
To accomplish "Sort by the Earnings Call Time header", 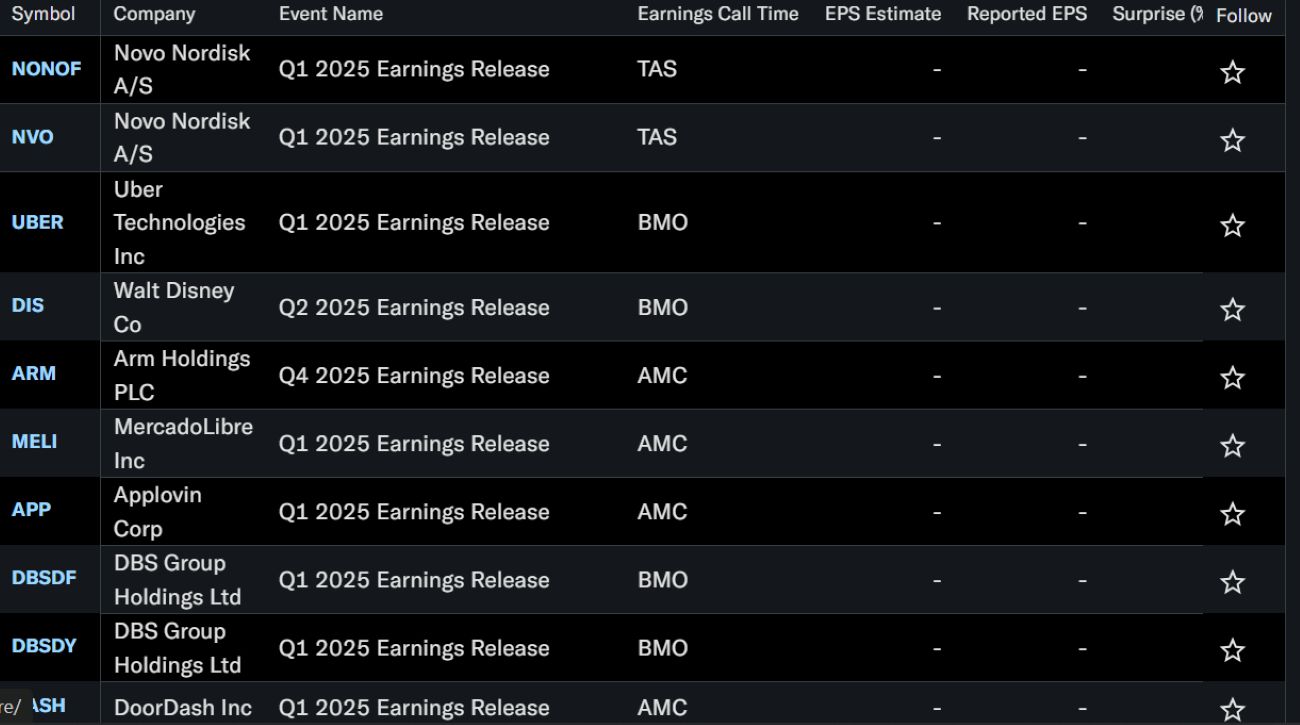I will coord(717,14).
